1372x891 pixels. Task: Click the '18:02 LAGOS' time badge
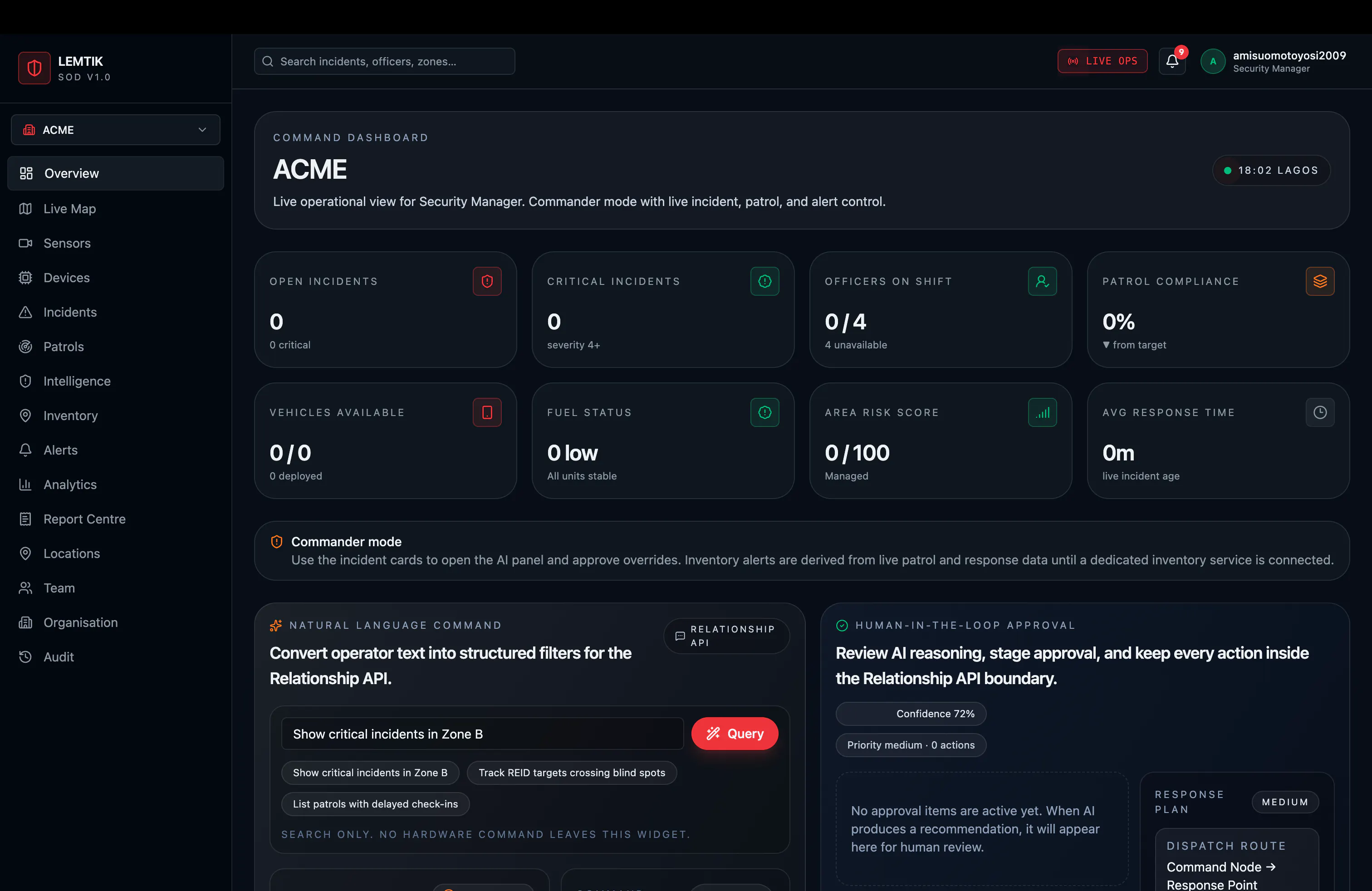pos(1271,171)
